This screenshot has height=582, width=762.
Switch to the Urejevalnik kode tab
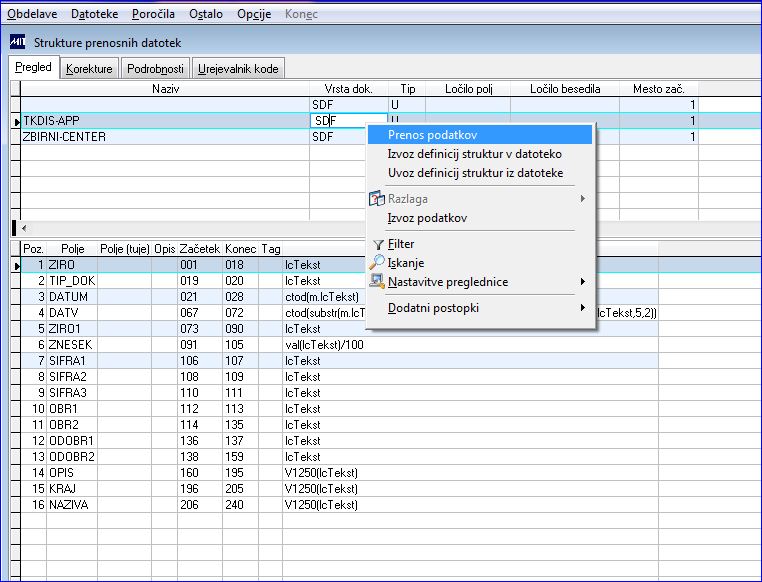tap(238, 68)
